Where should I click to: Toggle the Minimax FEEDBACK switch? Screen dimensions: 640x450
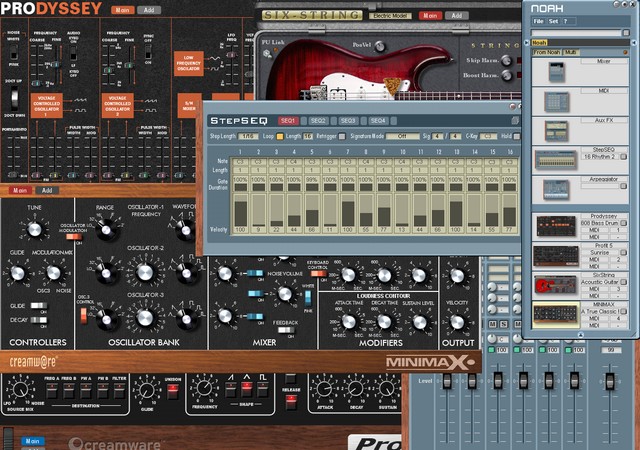pyautogui.click(x=286, y=330)
